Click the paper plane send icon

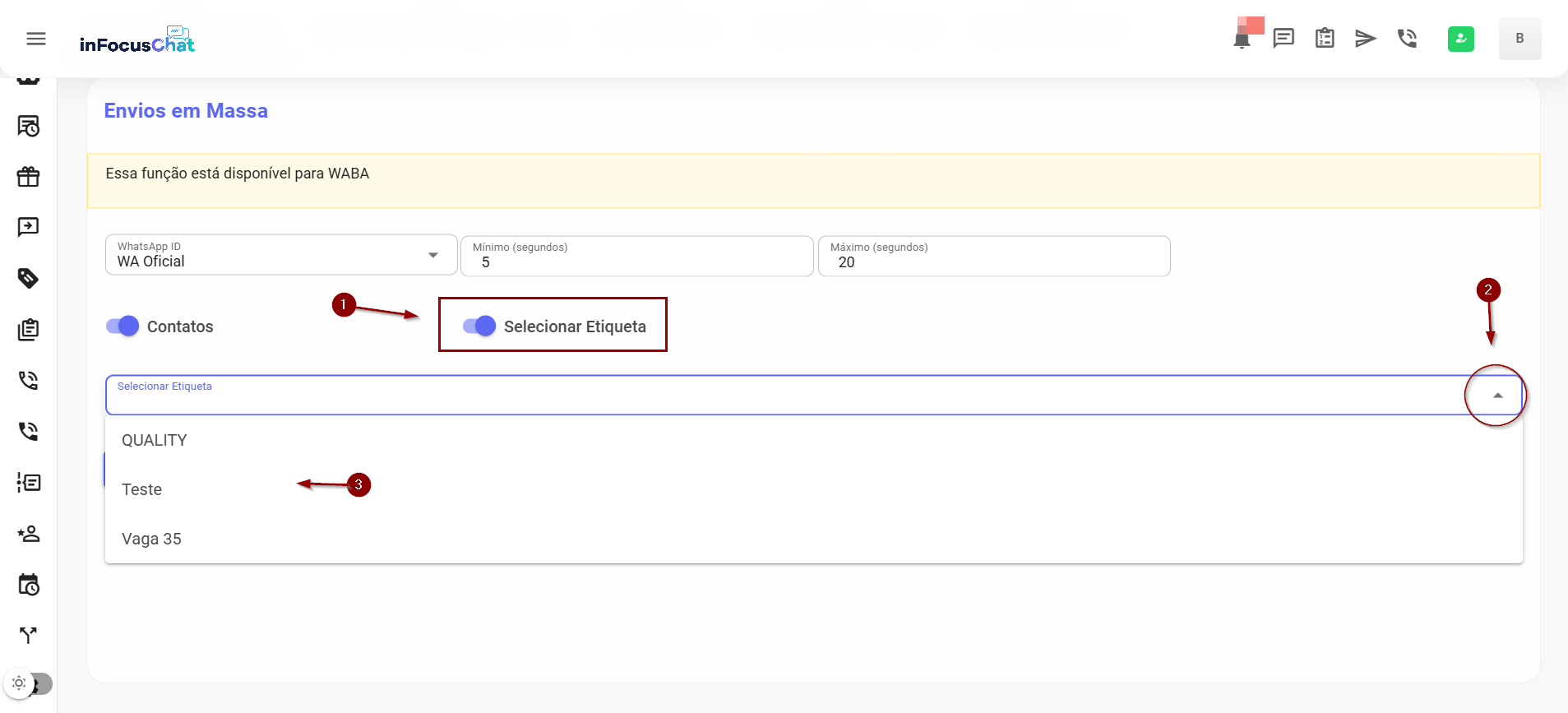click(x=1366, y=39)
